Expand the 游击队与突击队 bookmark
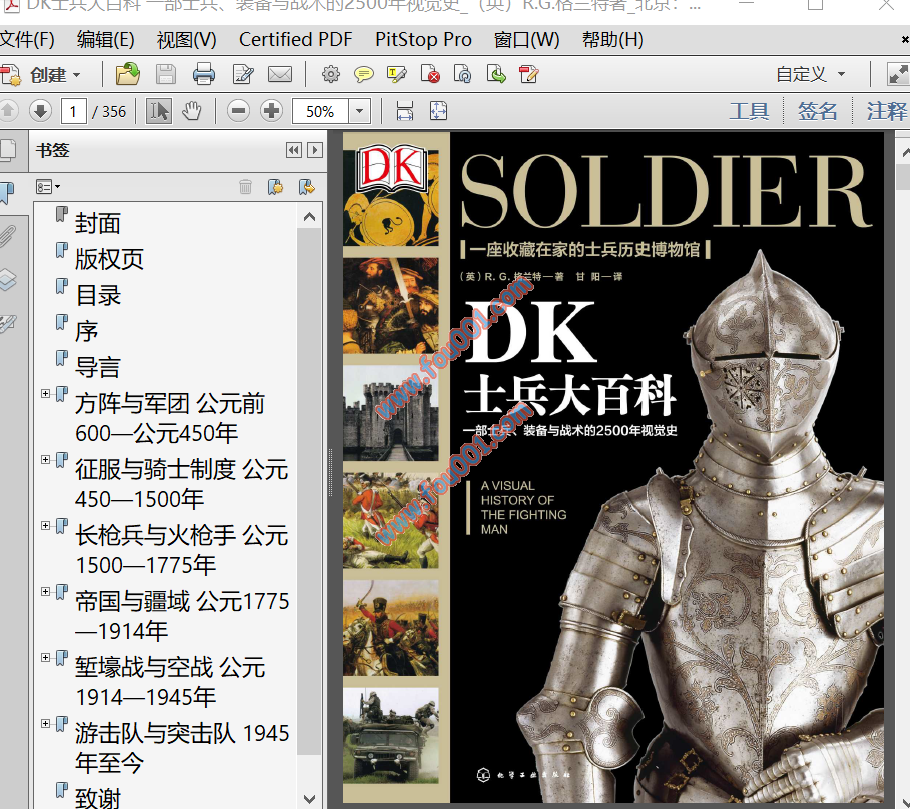The width and height of the screenshot is (910, 809). (x=45, y=724)
